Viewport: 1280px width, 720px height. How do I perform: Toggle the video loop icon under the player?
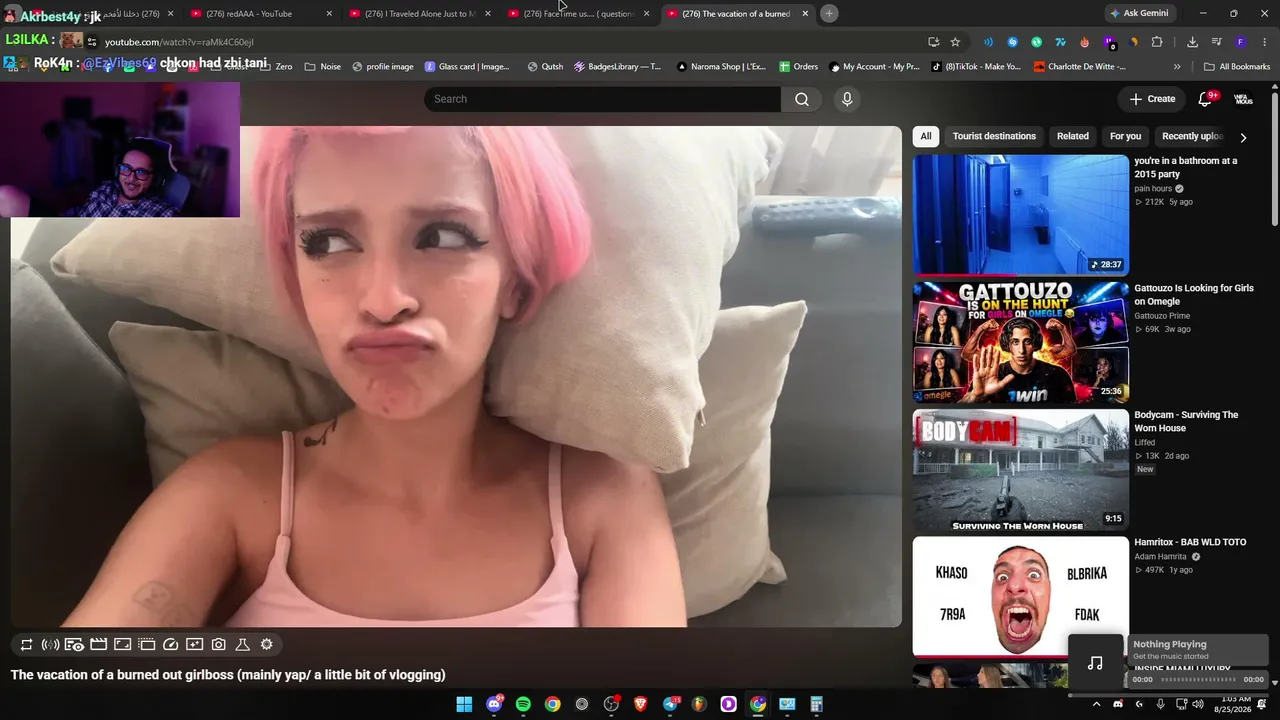(x=27, y=645)
